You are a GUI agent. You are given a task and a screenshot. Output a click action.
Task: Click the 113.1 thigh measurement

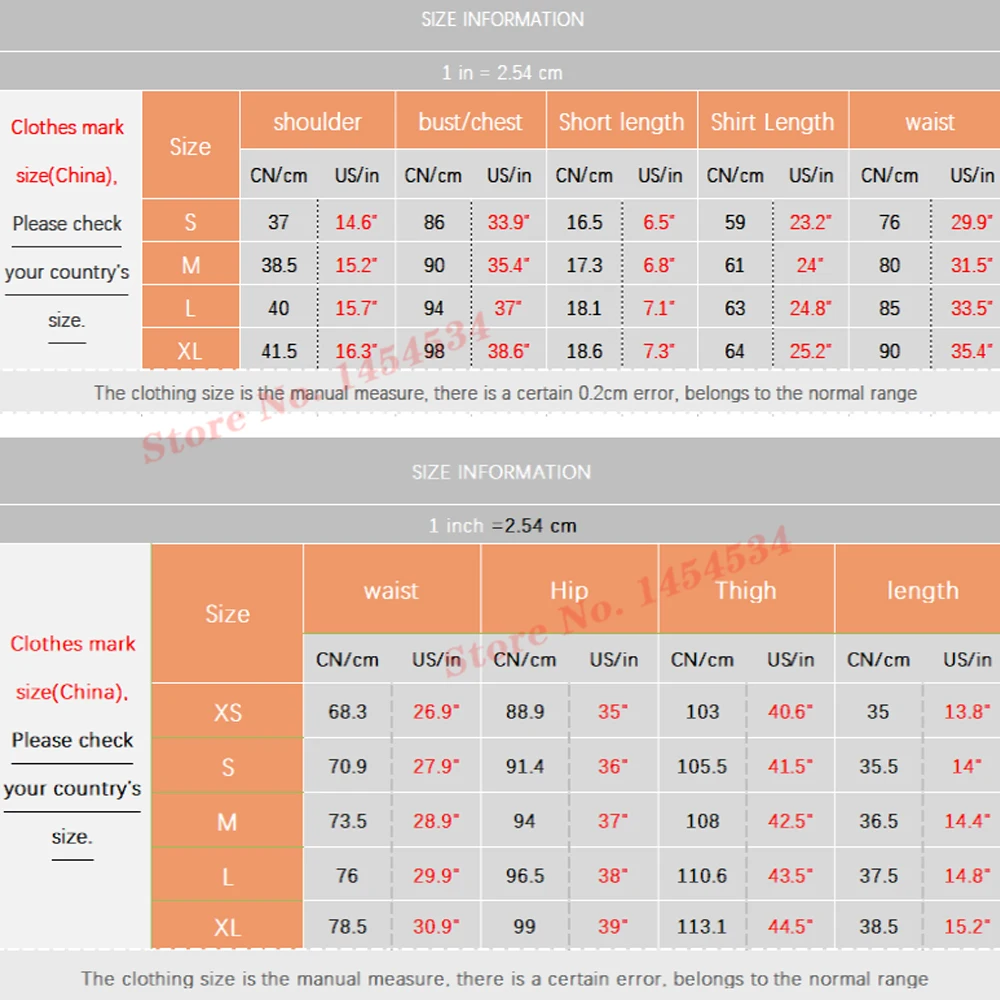[x=702, y=926]
